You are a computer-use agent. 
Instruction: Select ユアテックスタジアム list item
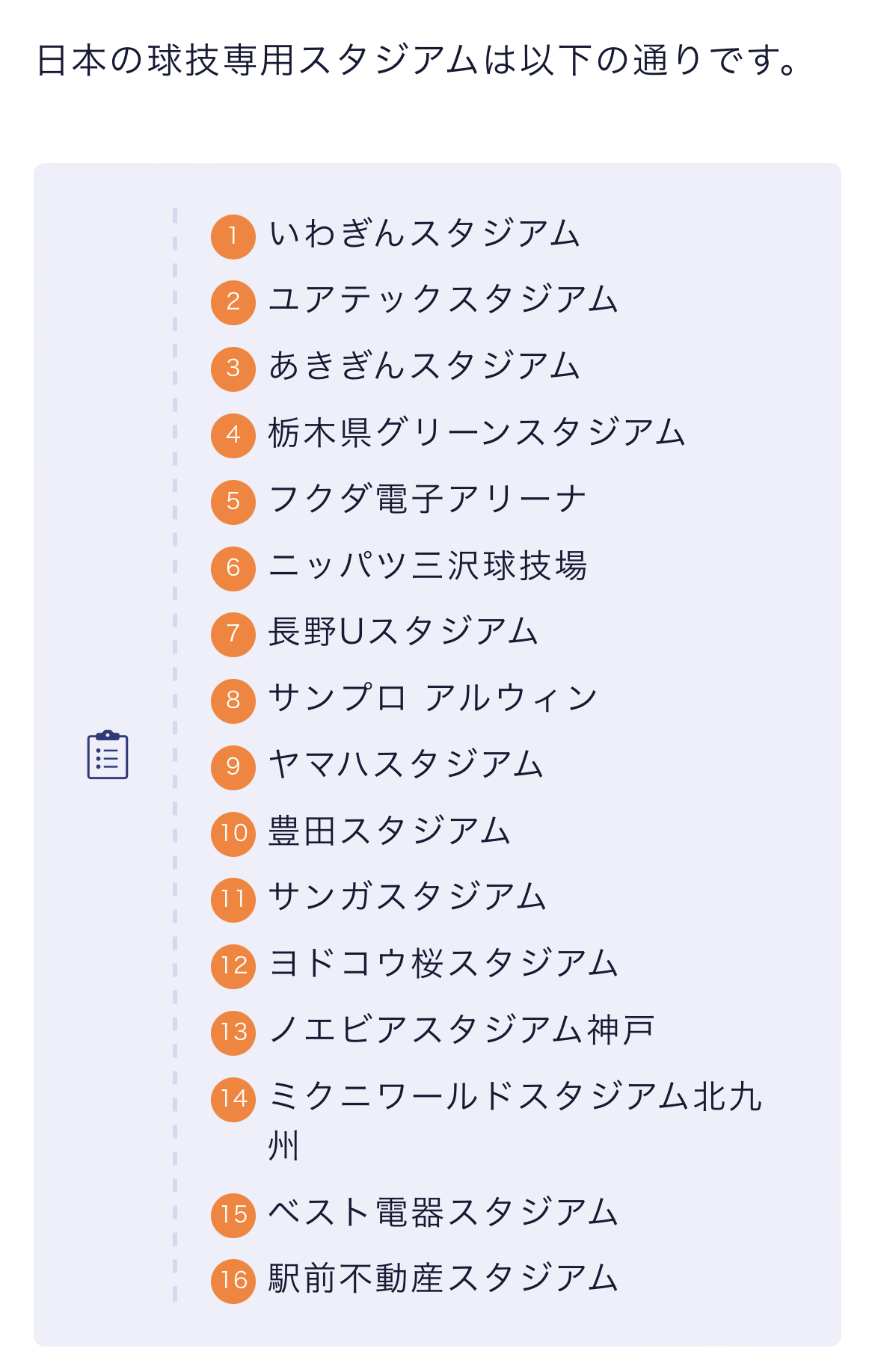[443, 301]
